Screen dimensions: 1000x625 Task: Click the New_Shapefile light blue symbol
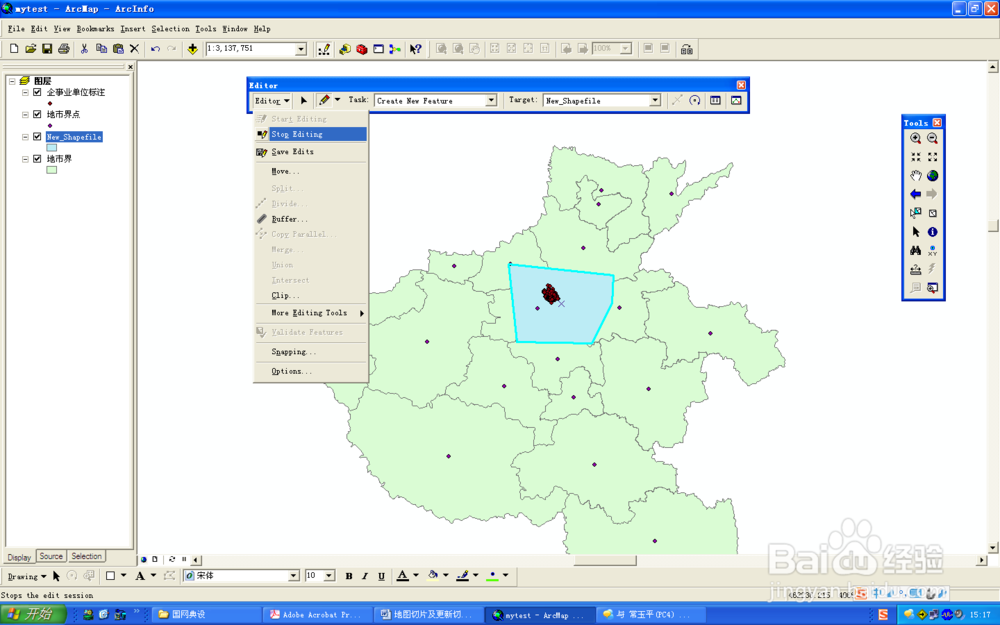tap(52, 148)
